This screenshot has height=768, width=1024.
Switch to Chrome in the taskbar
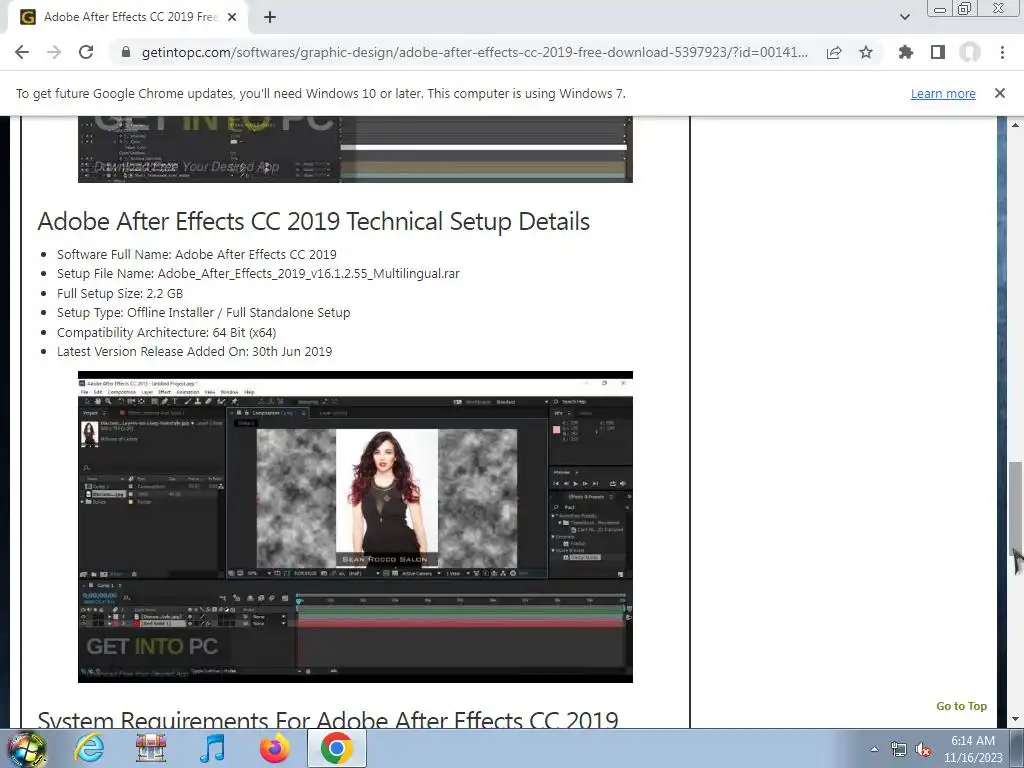pyautogui.click(x=336, y=748)
